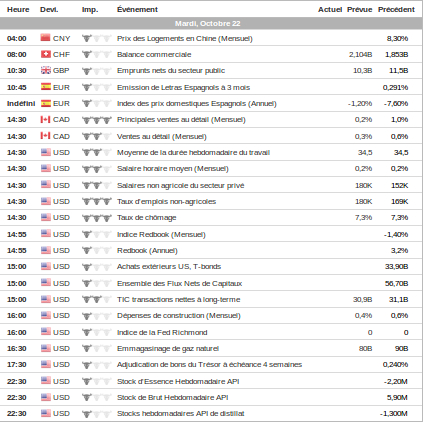Click importance icons for Salaire horaire moyen
The height and width of the screenshot is (422, 425).
97,169
